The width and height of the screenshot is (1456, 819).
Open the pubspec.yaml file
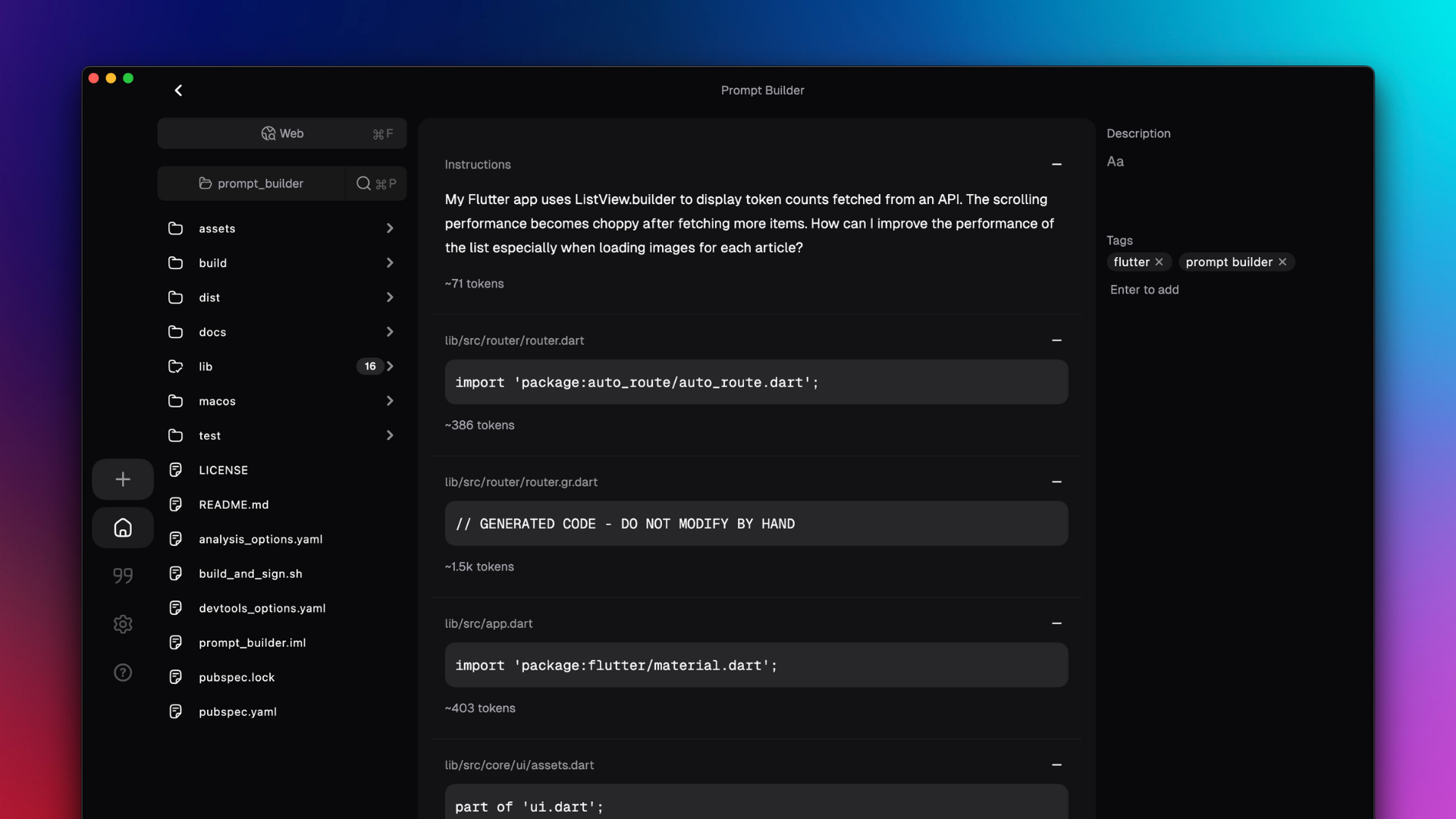click(237, 711)
